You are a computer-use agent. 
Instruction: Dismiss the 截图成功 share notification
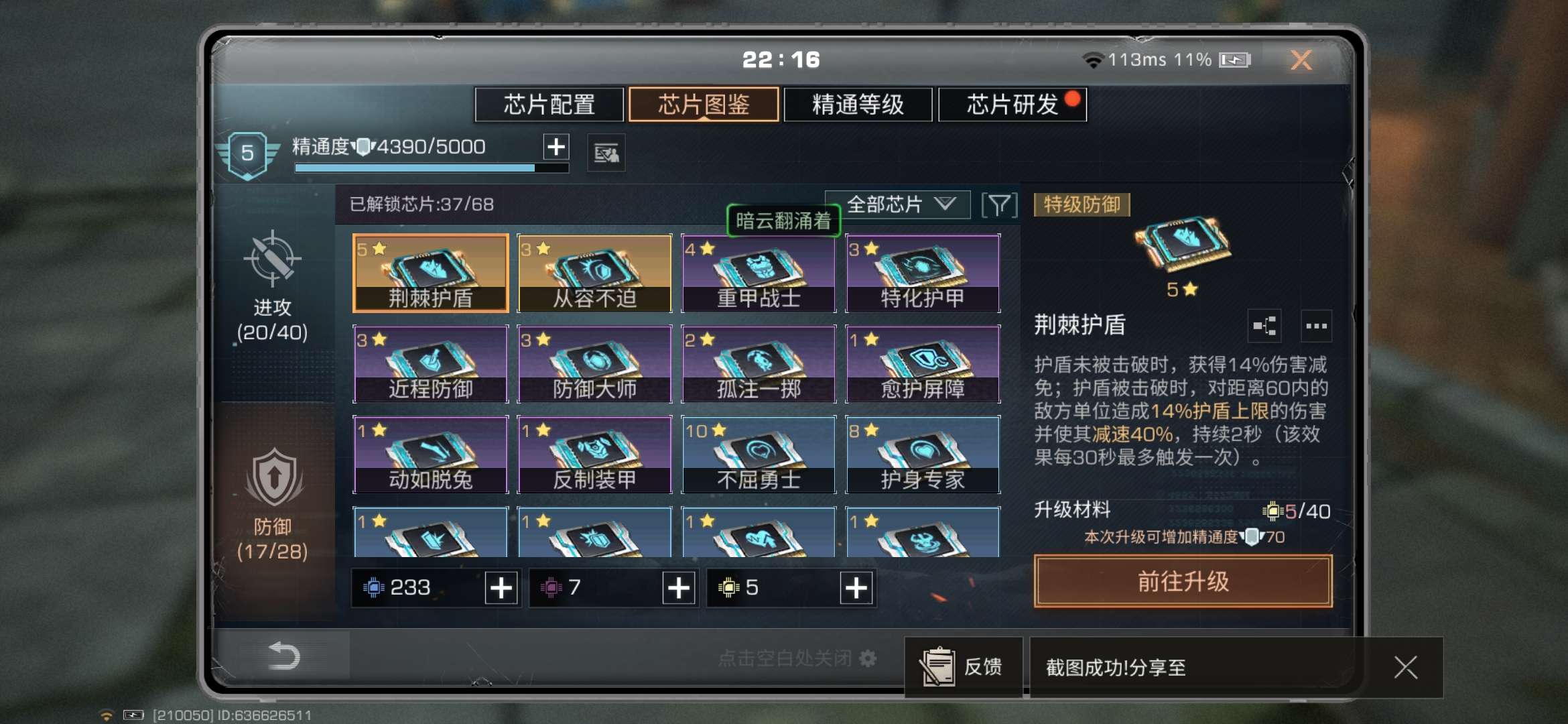coord(1405,667)
